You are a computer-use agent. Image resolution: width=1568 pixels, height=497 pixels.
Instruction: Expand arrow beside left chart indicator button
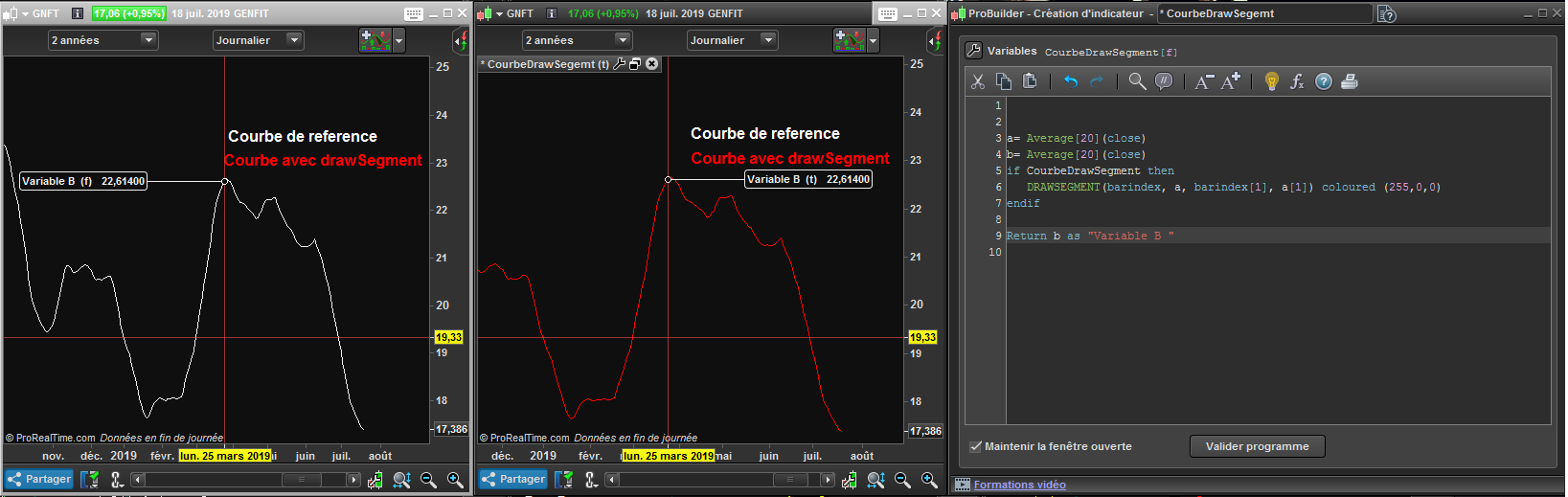tap(399, 41)
